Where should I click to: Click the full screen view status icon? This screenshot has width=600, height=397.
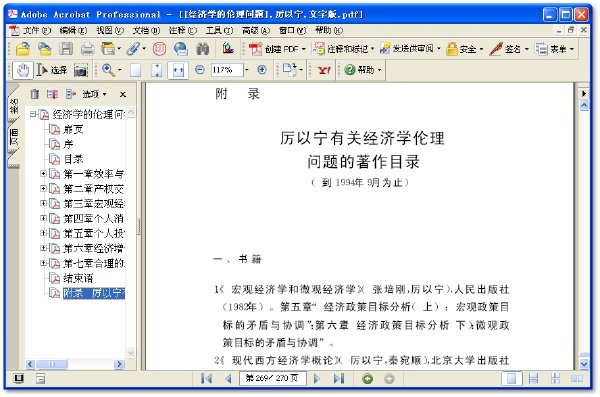pyautogui.click(x=19, y=379)
